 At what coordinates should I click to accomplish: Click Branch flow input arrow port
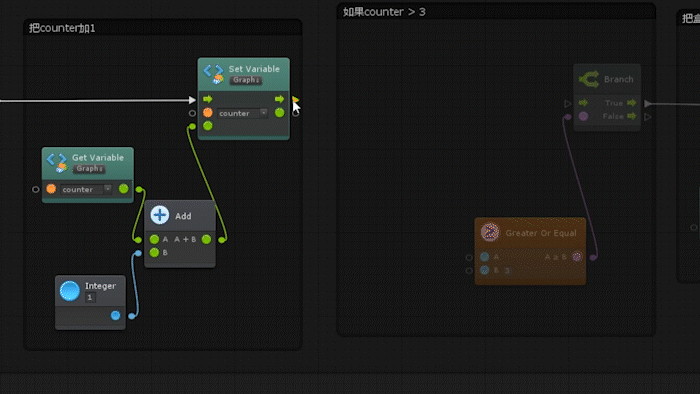tap(583, 103)
